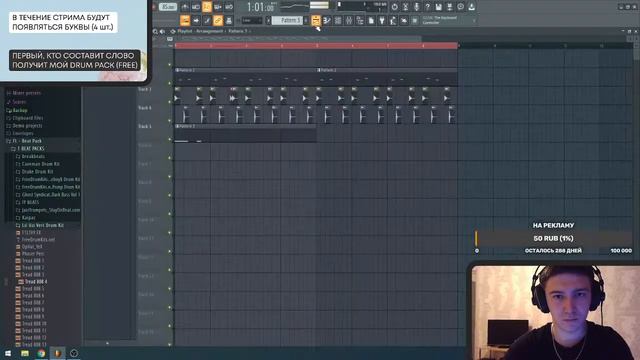The image size is (640, 360).
Task: Click the red time selection in playlist ruler
Action: pyautogui.click(x=316, y=46)
